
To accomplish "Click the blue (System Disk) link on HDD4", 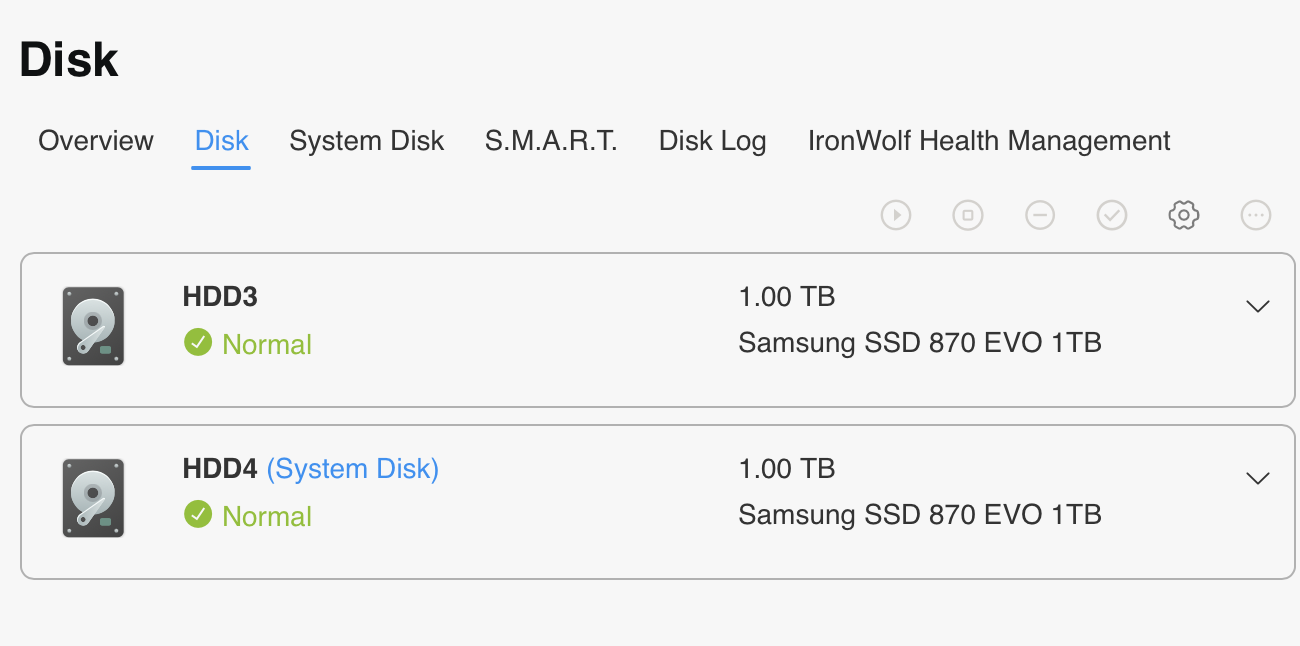I will tap(353, 468).
